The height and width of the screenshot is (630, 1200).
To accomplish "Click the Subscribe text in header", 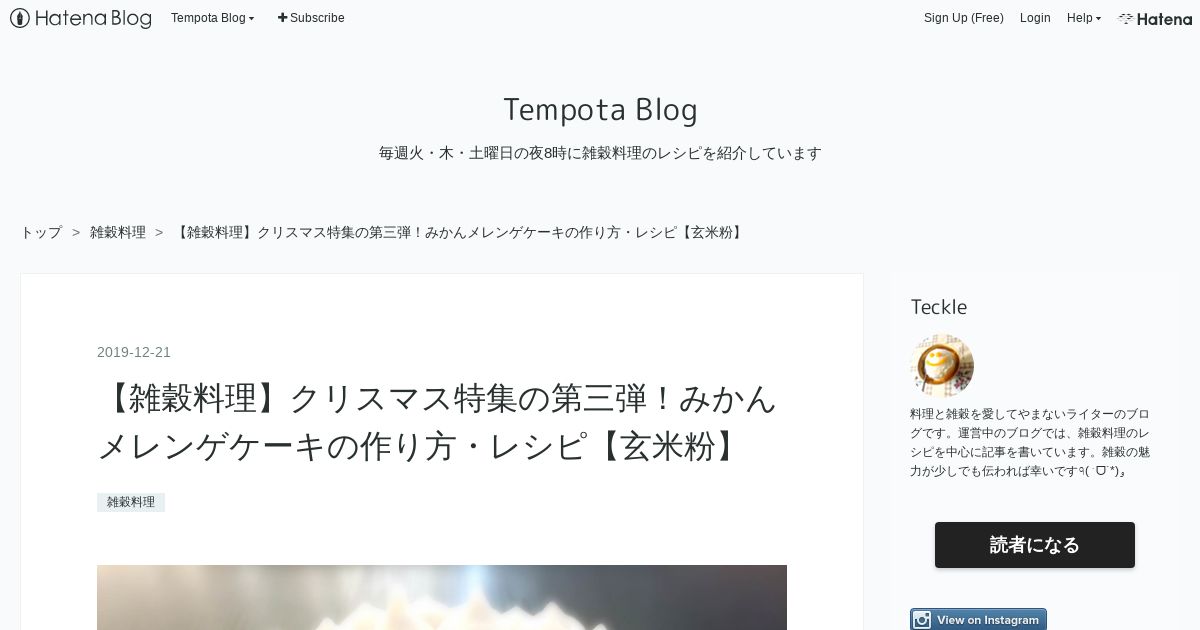I will (x=317, y=18).
